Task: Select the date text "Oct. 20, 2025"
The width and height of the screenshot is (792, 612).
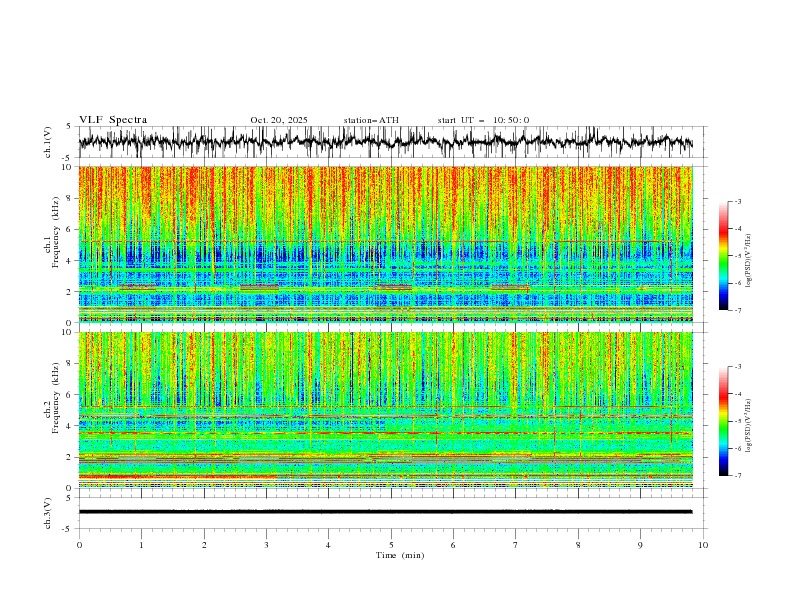Action: (279, 120)
